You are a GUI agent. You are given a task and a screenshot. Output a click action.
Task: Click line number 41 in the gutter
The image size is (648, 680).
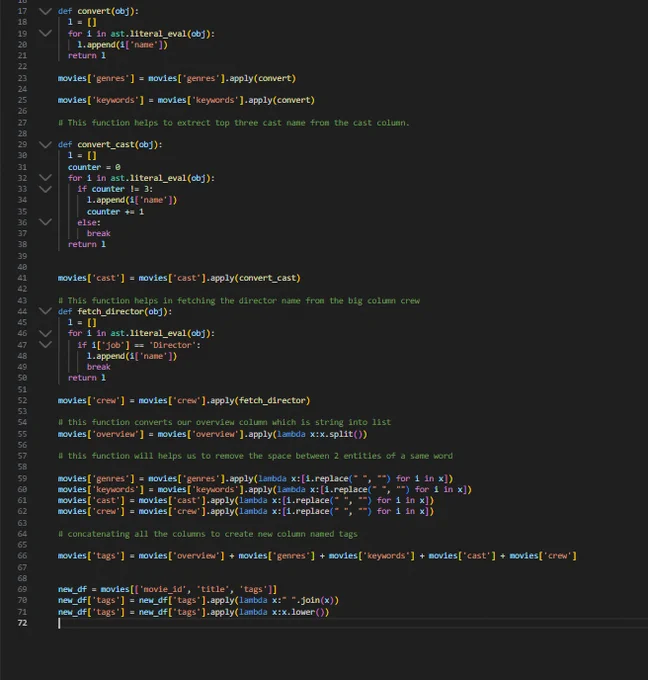[x=22, y=278]
